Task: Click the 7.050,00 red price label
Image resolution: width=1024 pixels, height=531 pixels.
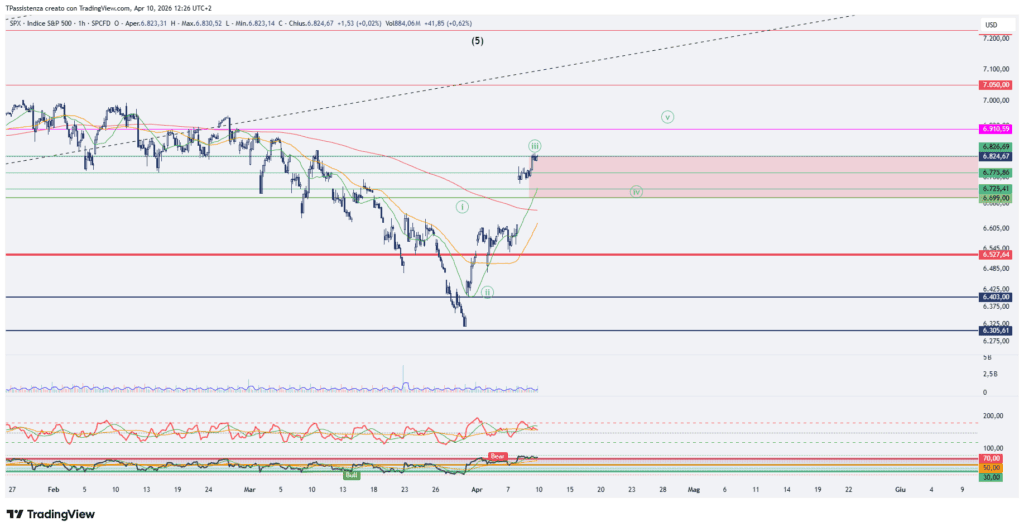Action: point(997,86)
